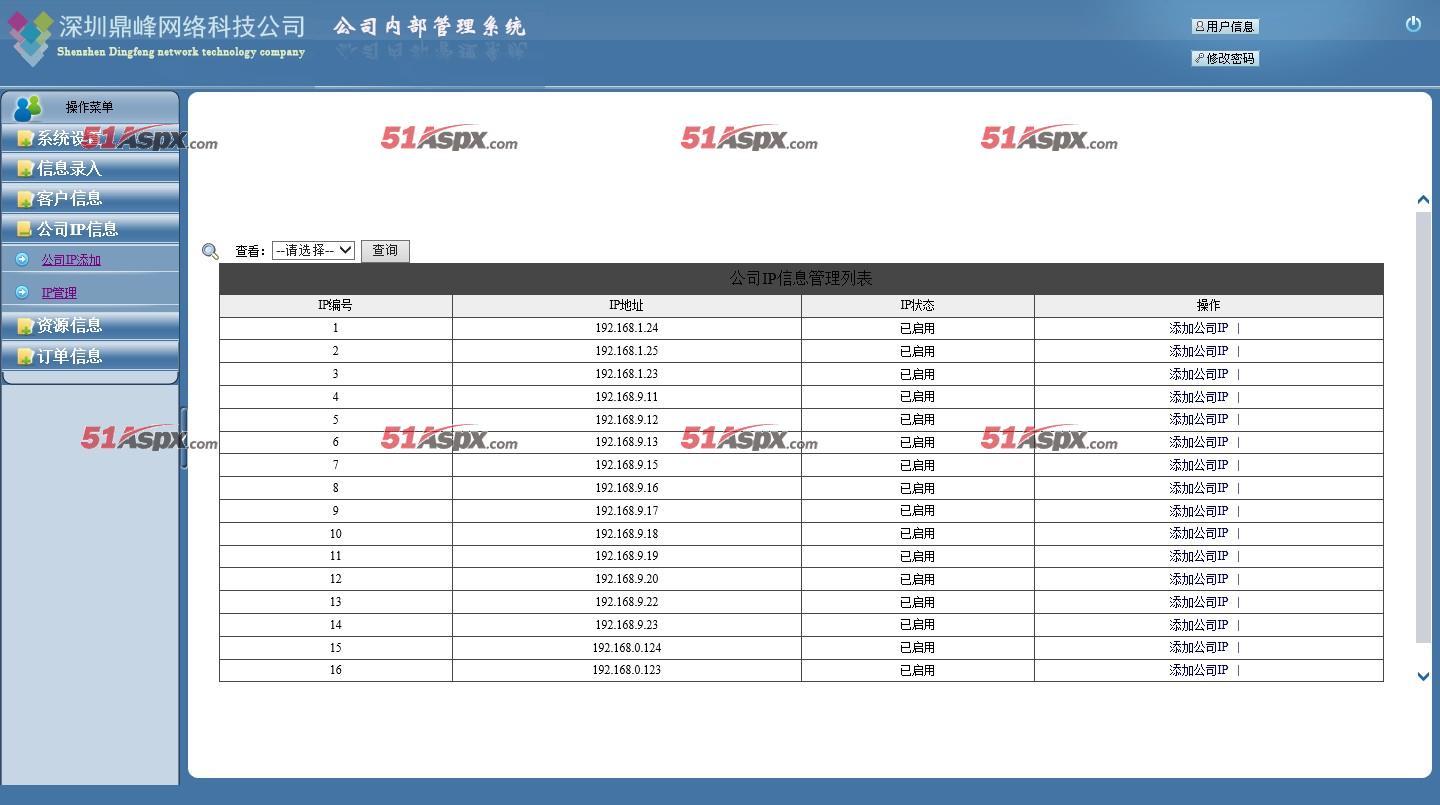The height and width of the screenshot is (805, 1440).
Task: Click 添加公司IP for 192.168.9.20
Action: 1199,579
